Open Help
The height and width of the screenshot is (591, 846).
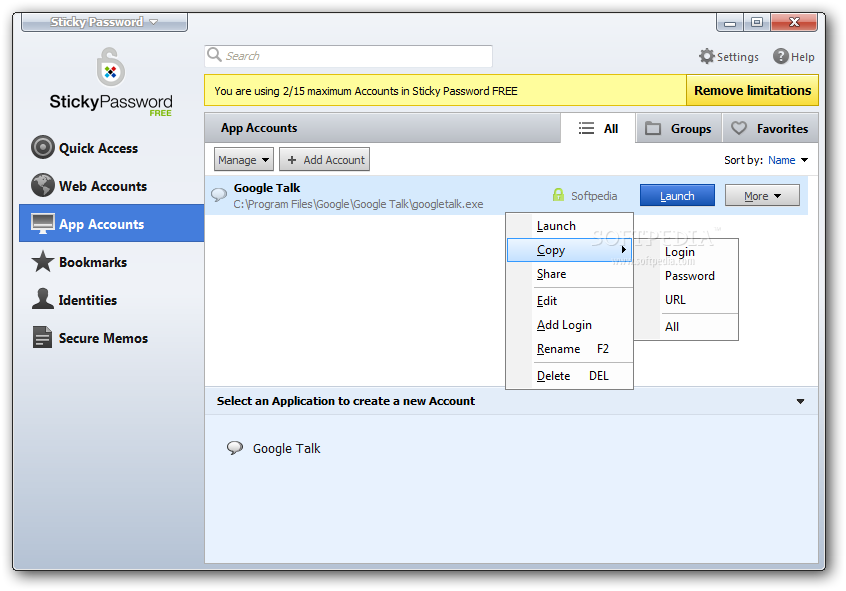pos(794,57)
